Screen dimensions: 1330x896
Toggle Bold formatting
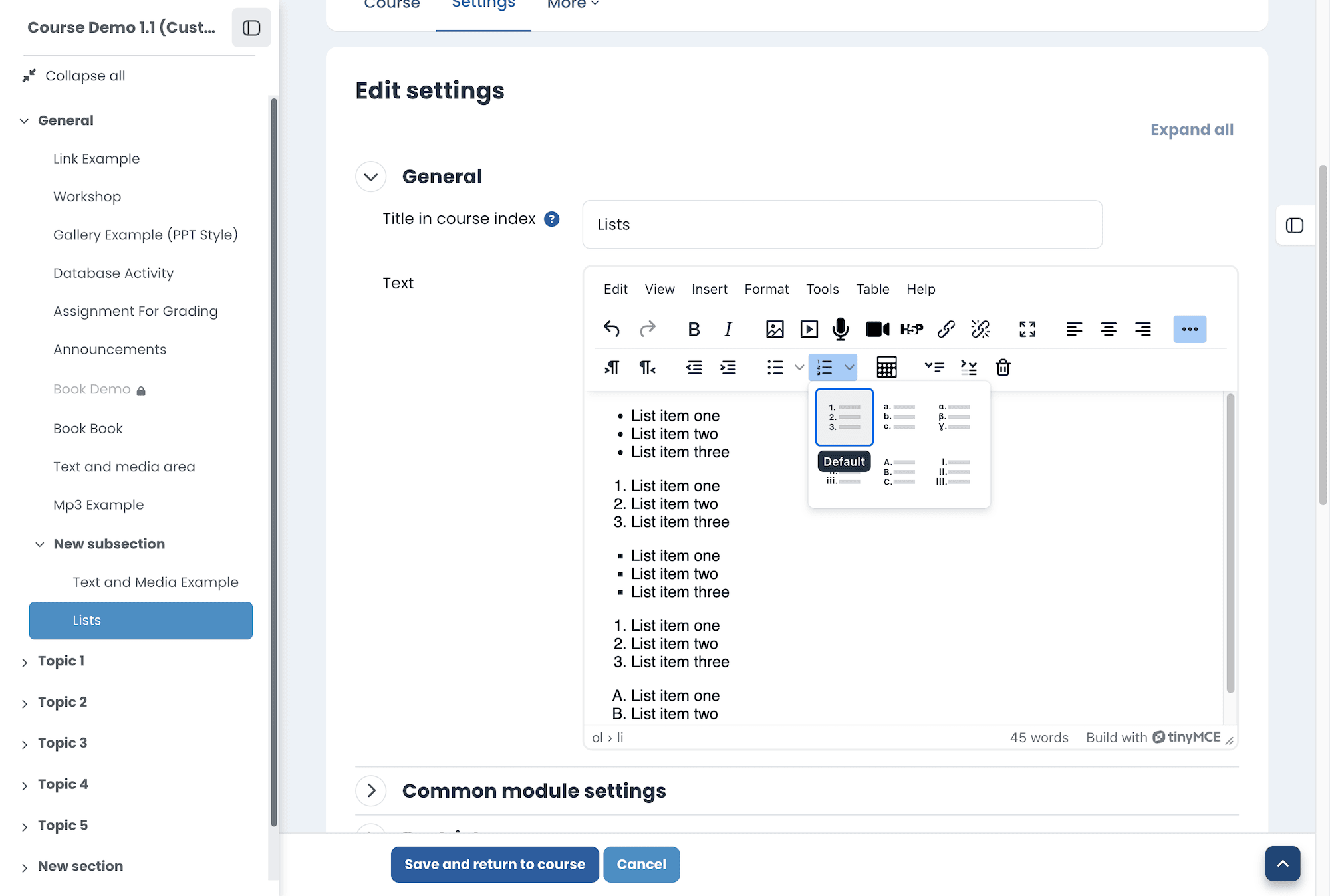[694, 329]
